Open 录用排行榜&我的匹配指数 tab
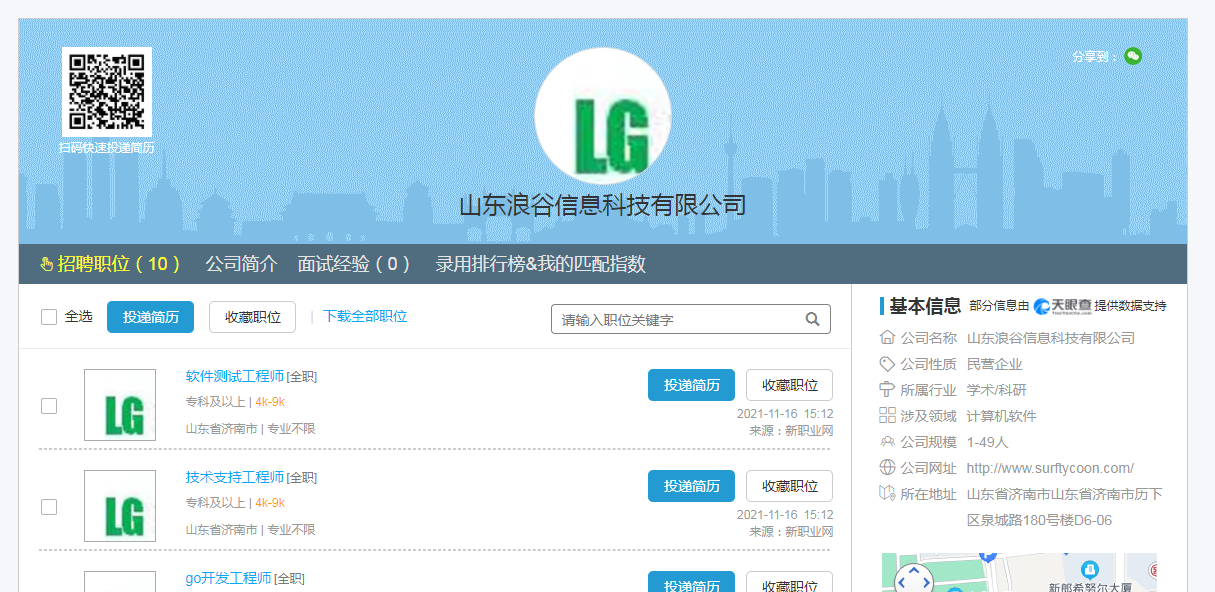This screenshot has height=592, width=1215. 540,264
